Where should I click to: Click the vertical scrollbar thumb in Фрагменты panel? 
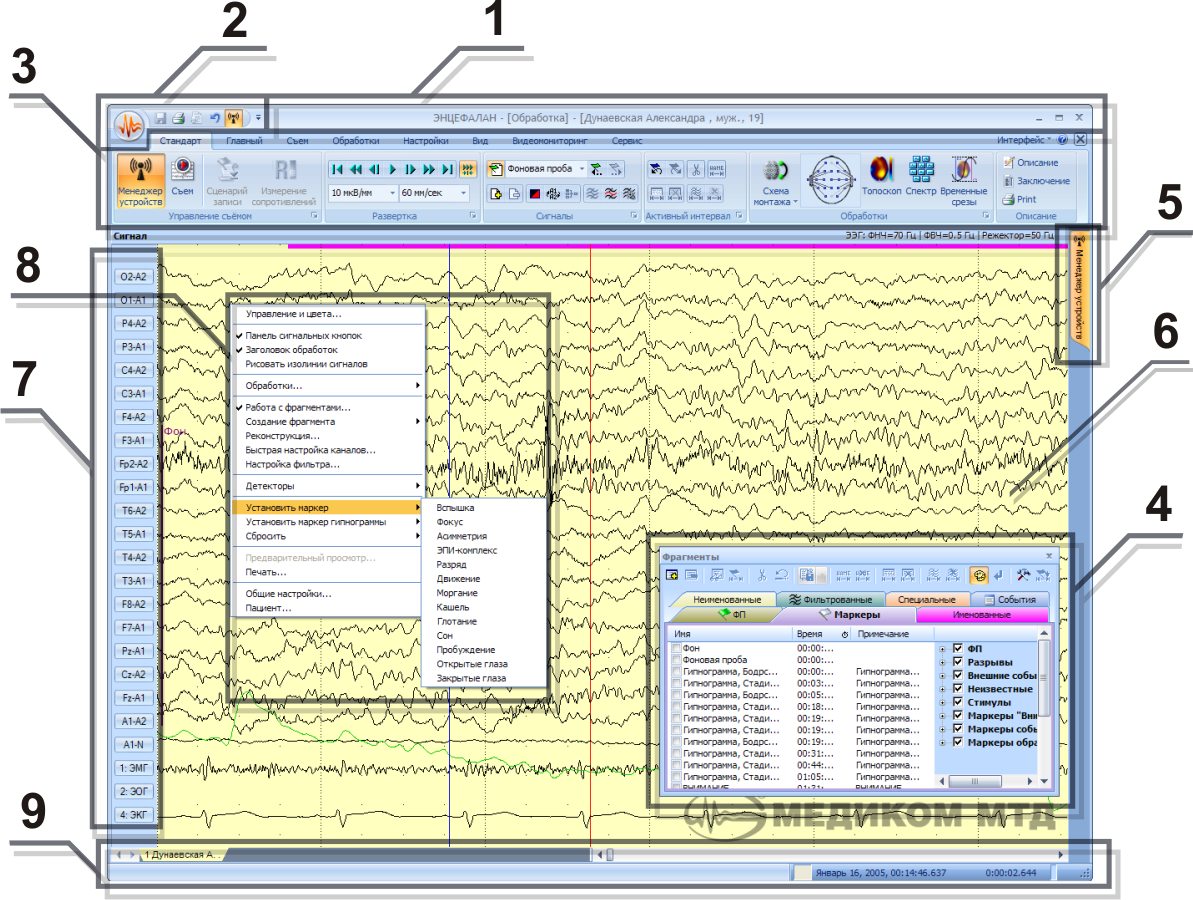(x=1044, y=677)
